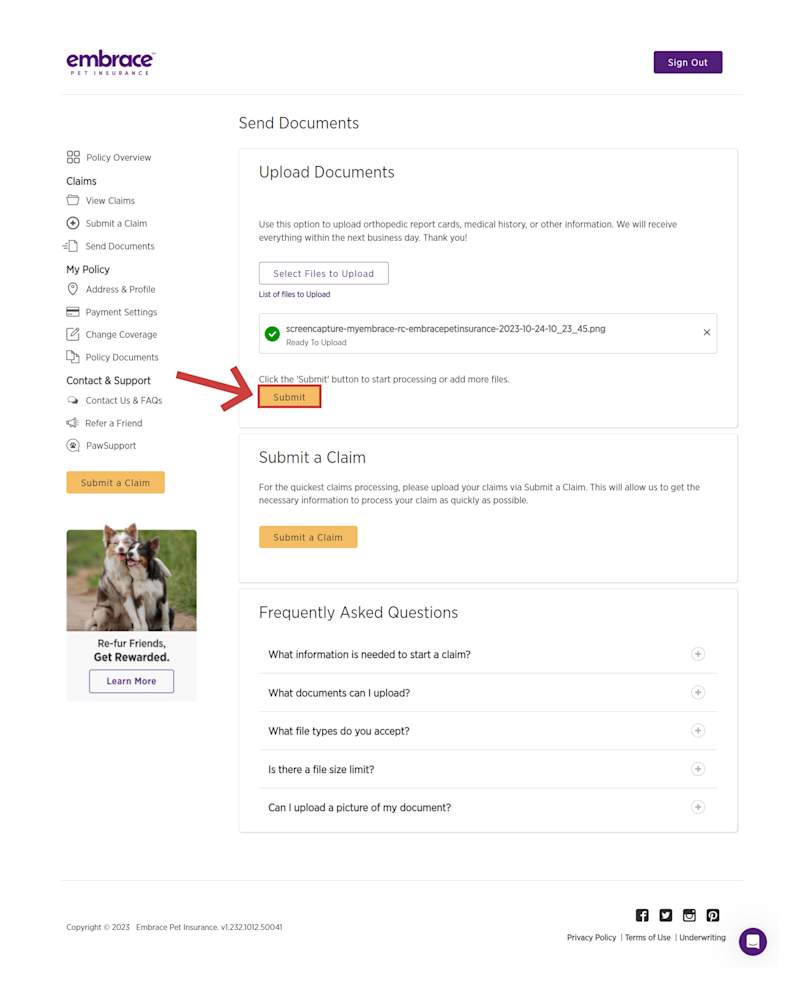Select the View Claims sidebar icon
The image size is (804, 1001).
(x=72, y=200)
